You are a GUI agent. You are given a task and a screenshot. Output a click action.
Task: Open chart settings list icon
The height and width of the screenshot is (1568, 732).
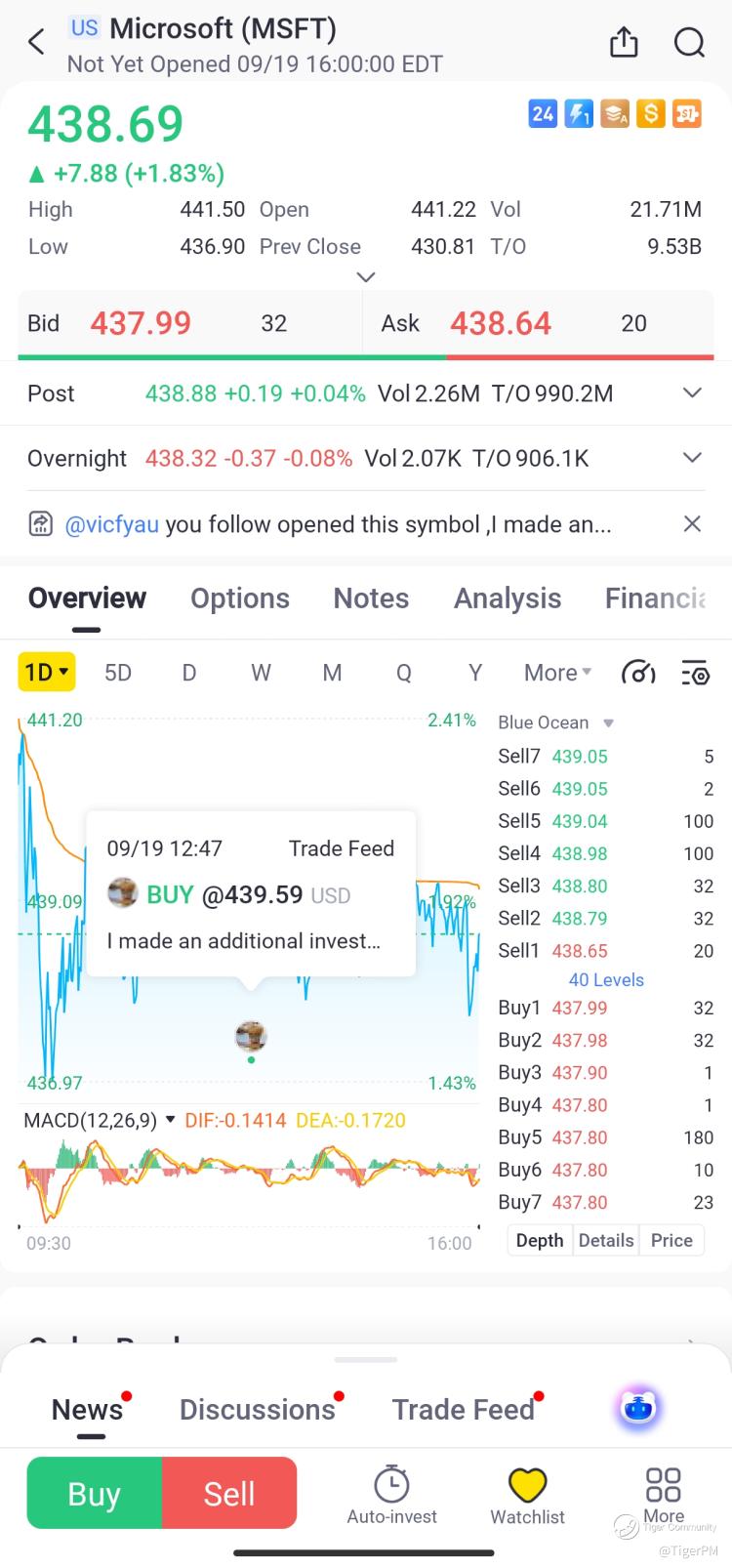pyautogui.click(x=695, y=673)
